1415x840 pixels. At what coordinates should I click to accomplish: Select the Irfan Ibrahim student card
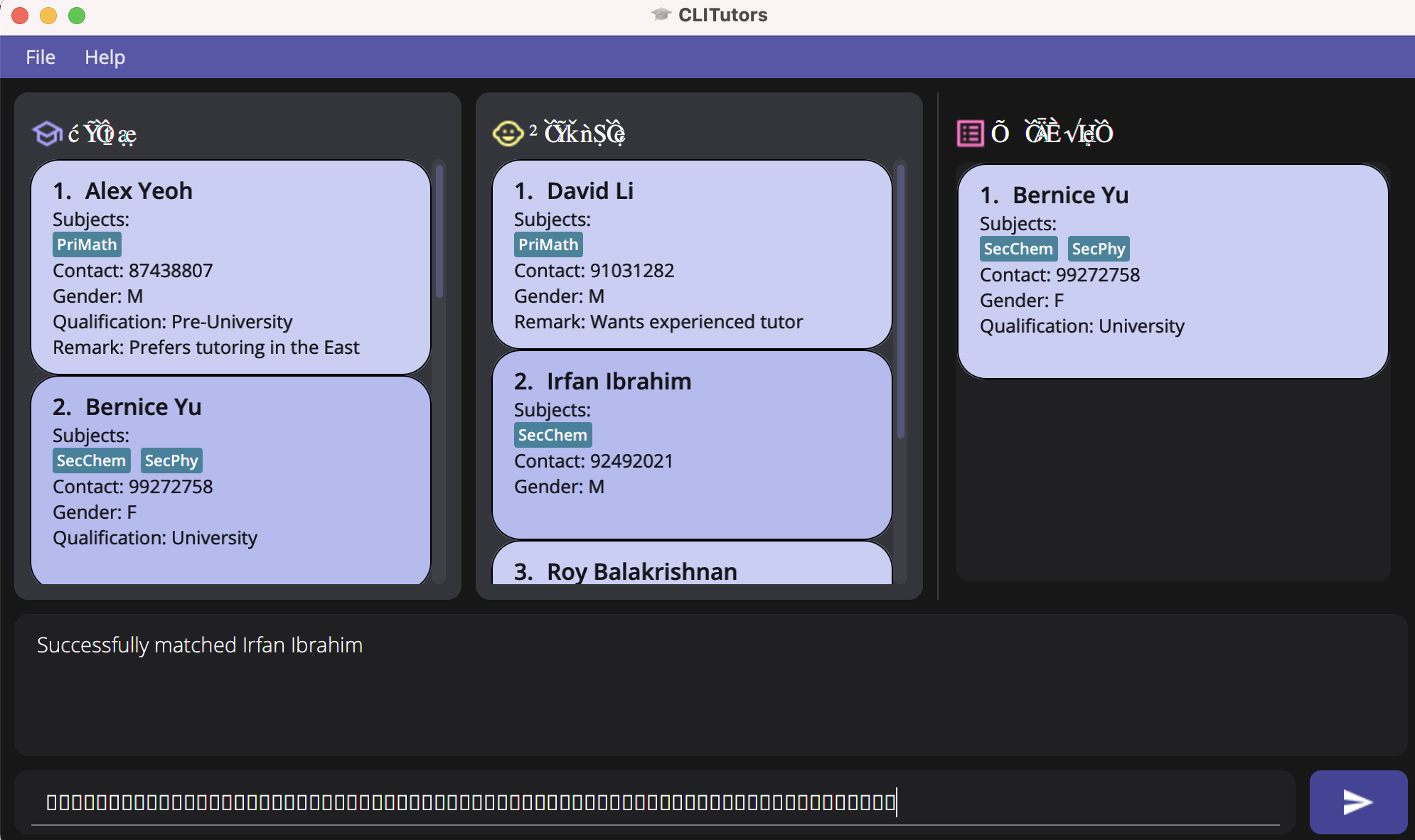point(691,445)
